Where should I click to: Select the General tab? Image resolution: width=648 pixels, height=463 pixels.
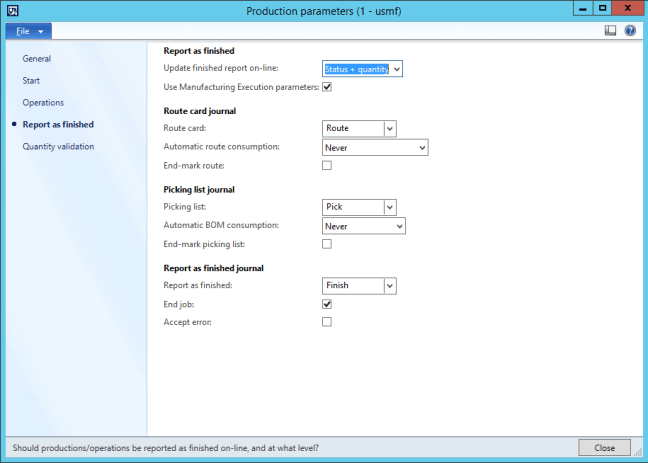tap(37, 59)
